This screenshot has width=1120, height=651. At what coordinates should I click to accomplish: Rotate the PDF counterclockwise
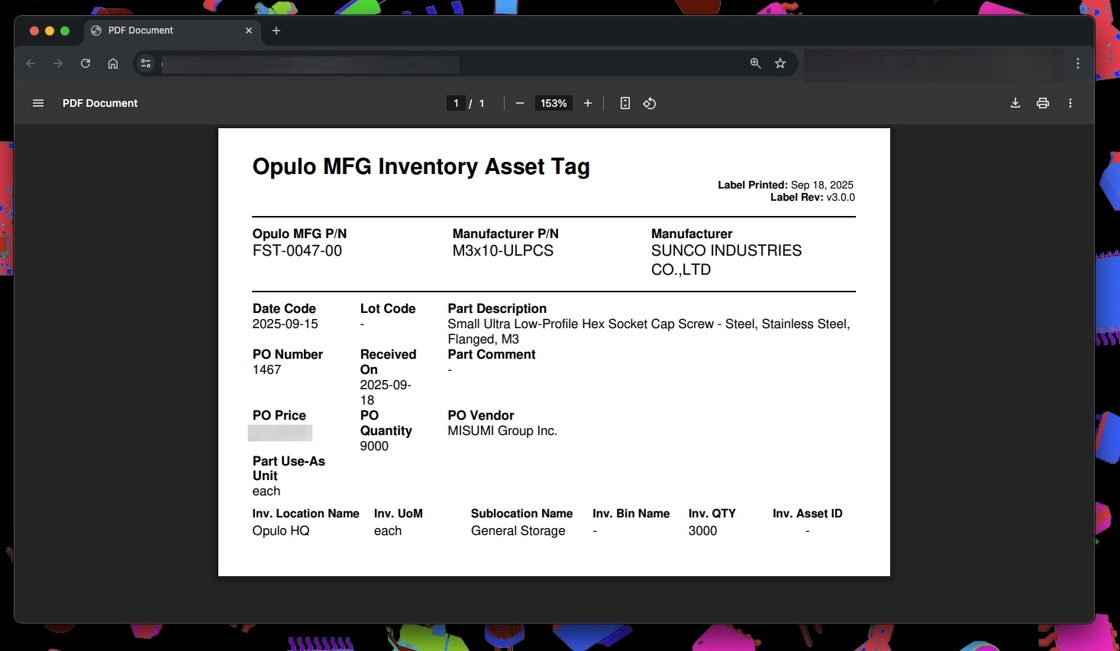(x=650, y=103)
